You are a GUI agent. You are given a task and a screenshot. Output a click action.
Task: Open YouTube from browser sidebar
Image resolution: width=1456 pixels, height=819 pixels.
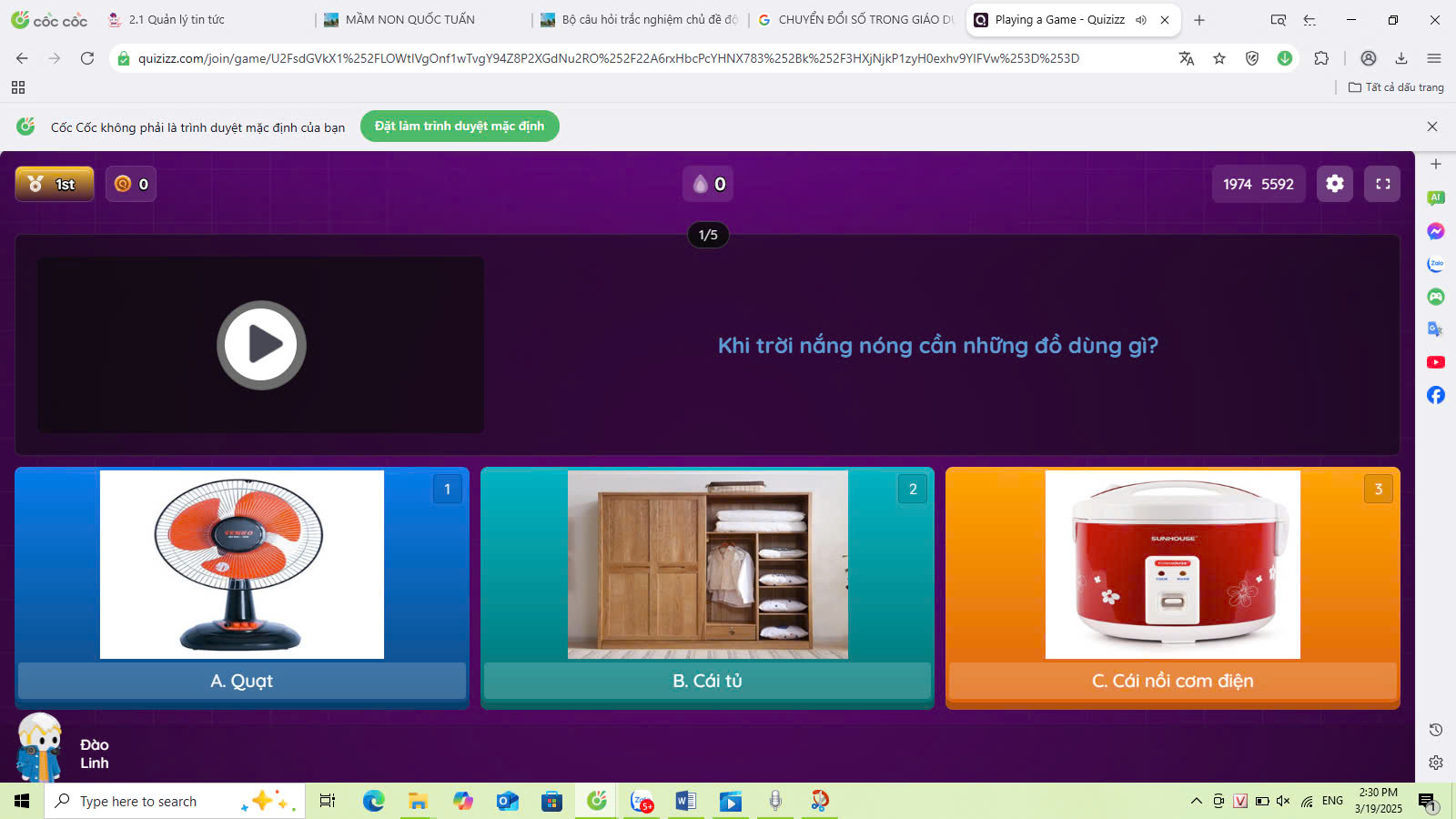tap(1436, 362)
